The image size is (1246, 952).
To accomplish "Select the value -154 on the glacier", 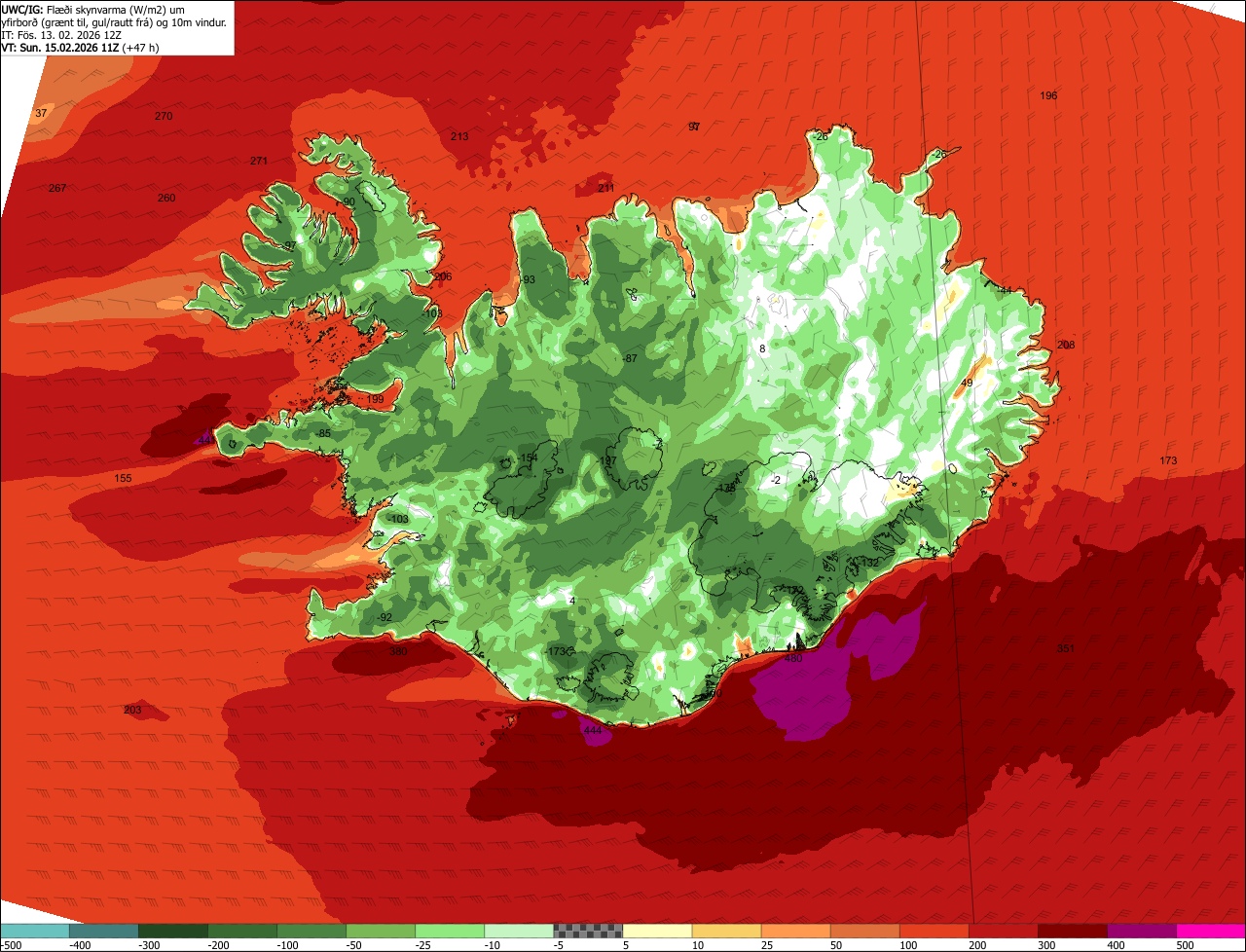I will 527,458.
